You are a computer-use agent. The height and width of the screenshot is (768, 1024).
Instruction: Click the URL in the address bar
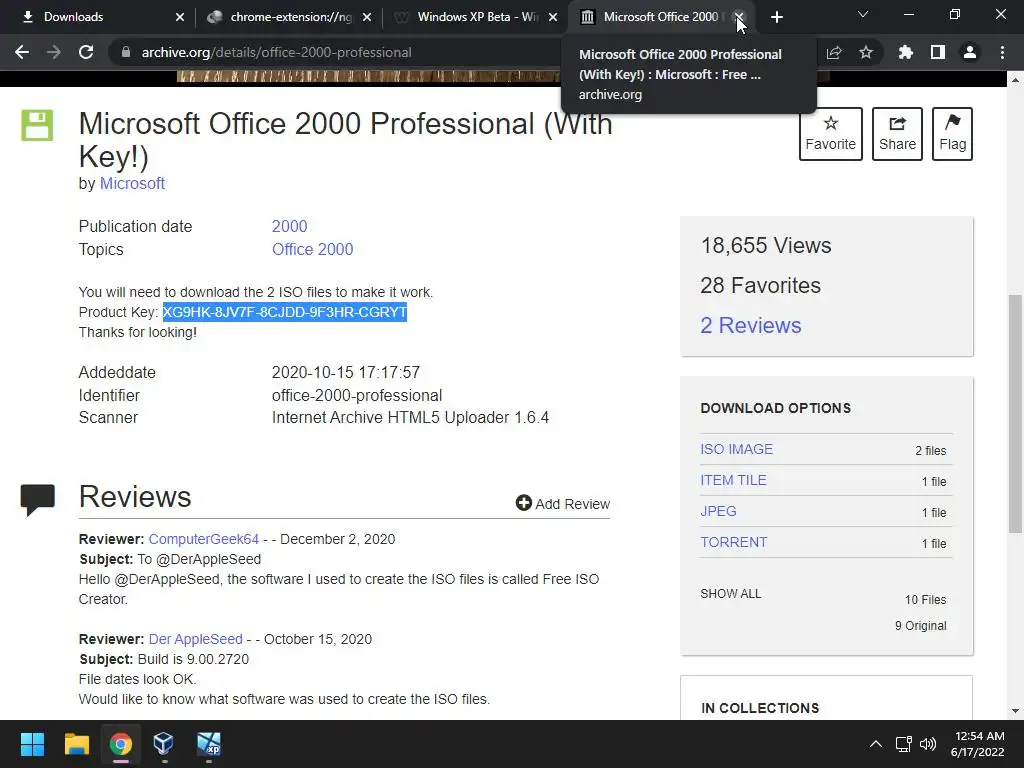tap(276, 52)
